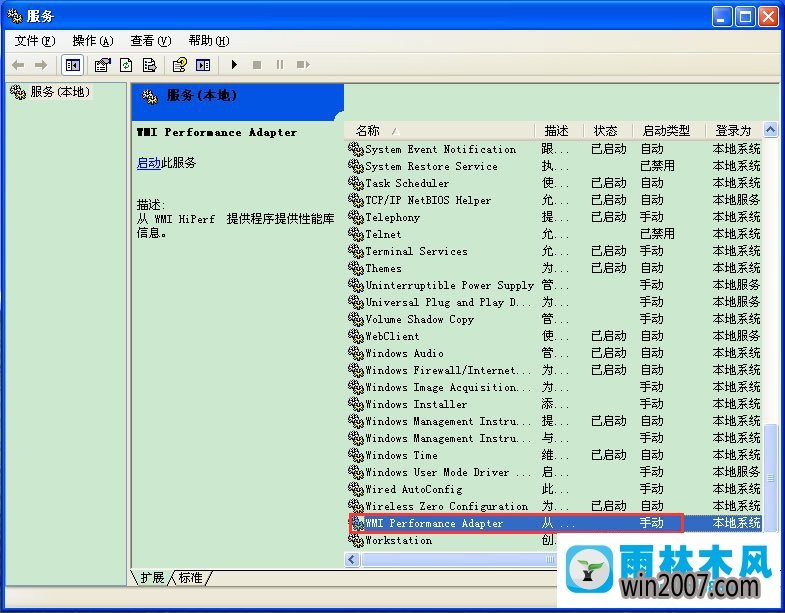Open Properties toolbar icon

pyautogui.click(x=103, y=65)
